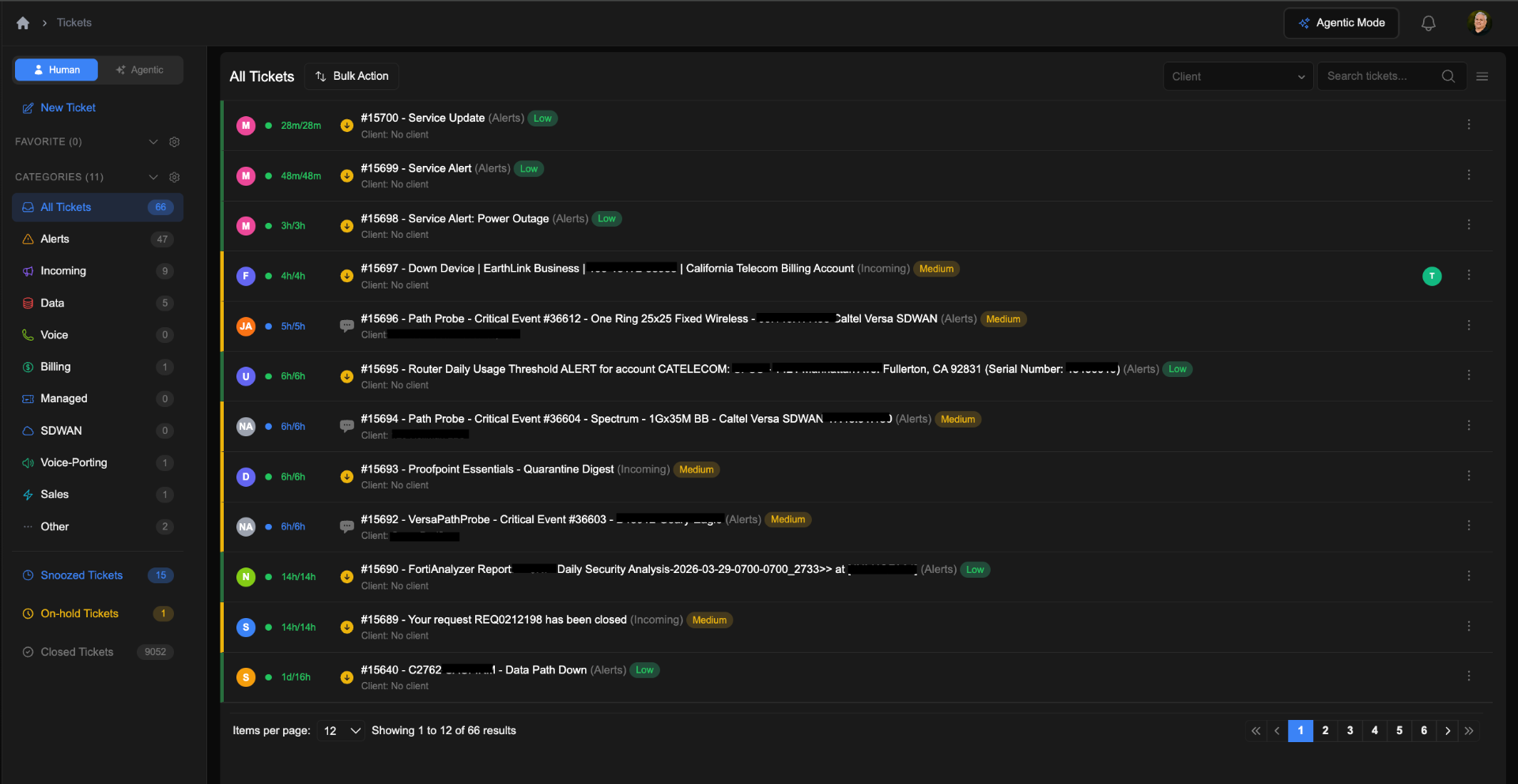Open the Bulk Action control
1518x784 pixels.
coord(352,76)
